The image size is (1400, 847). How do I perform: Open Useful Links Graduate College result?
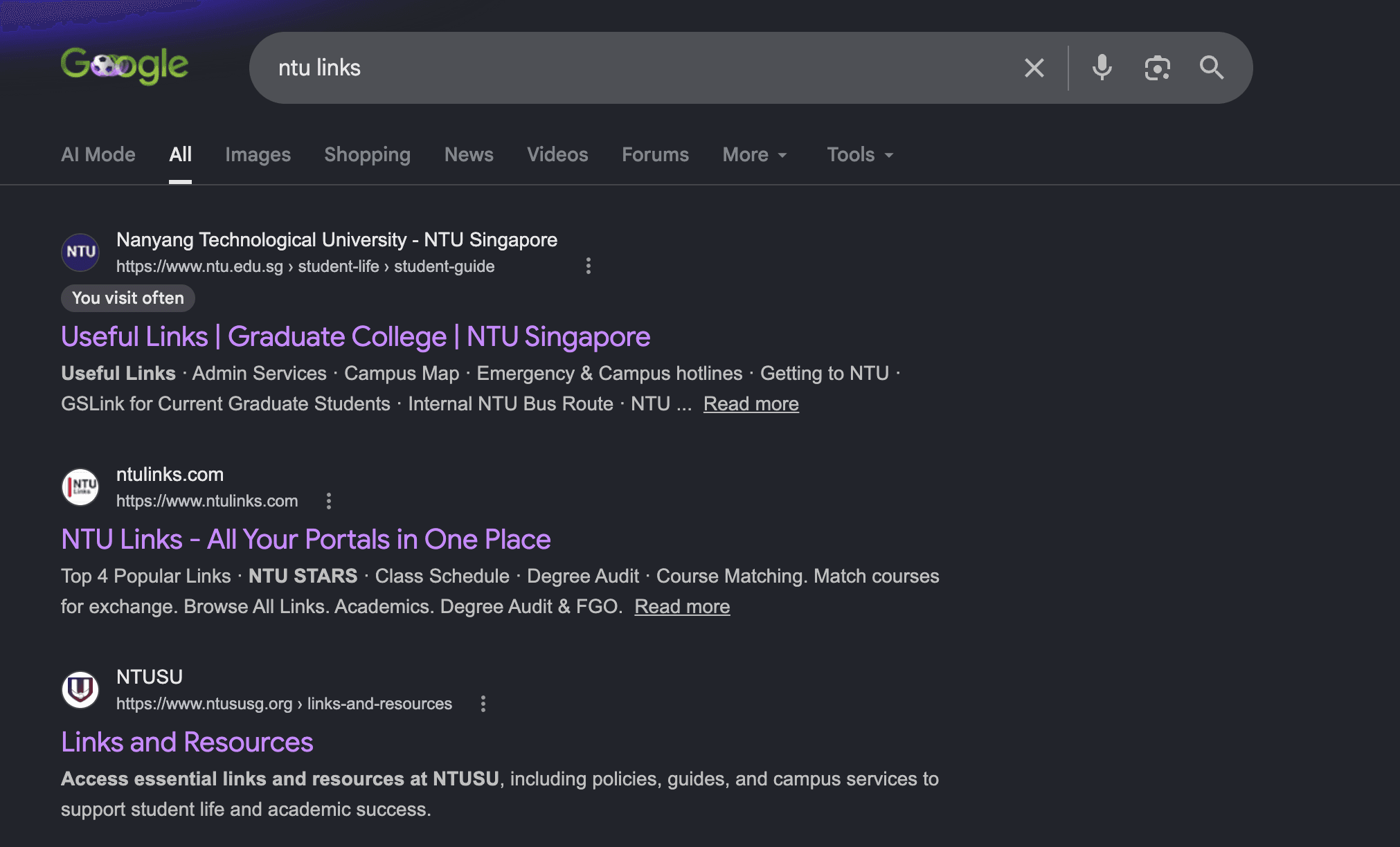point(356,337)
